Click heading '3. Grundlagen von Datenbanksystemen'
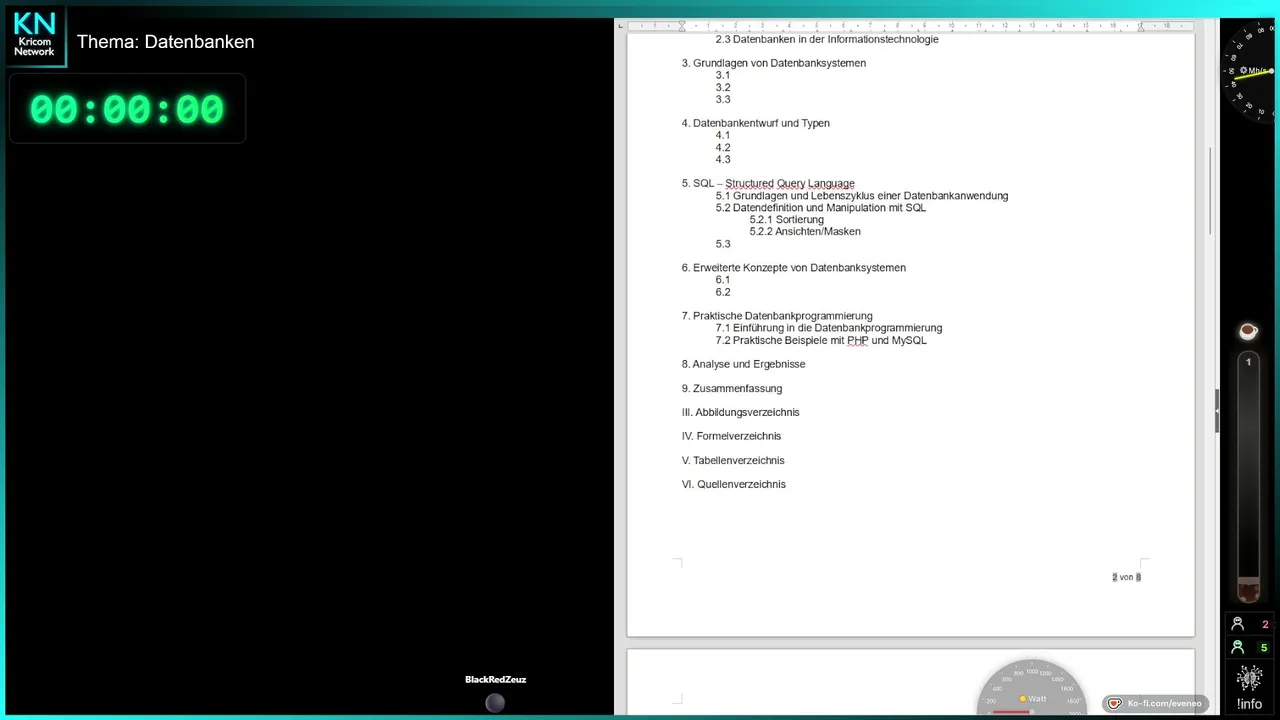This screenshot has height=720, width=1280. 774,63
